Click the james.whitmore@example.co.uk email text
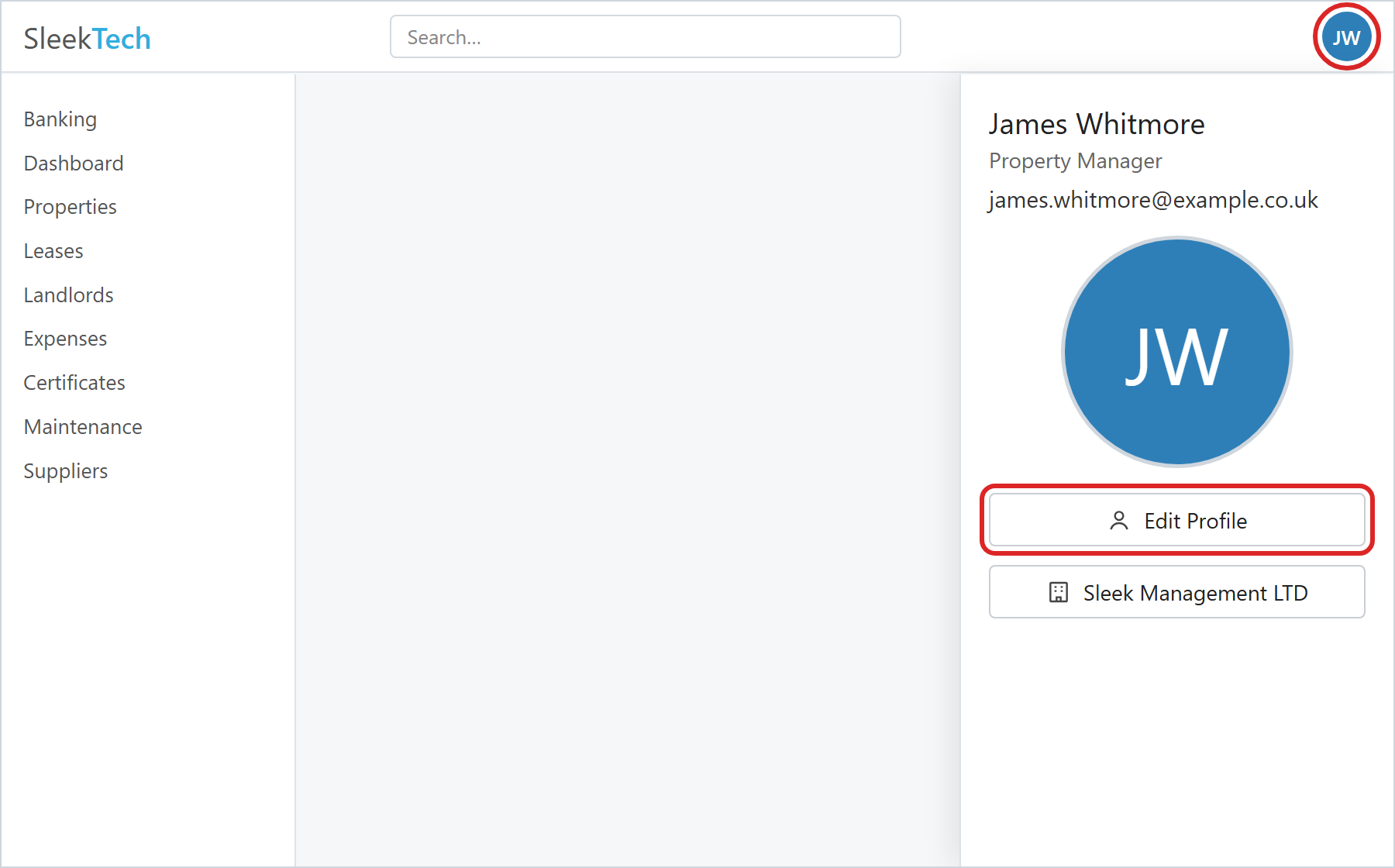This screenshot has width=1395, height=868. point(1153,200)
